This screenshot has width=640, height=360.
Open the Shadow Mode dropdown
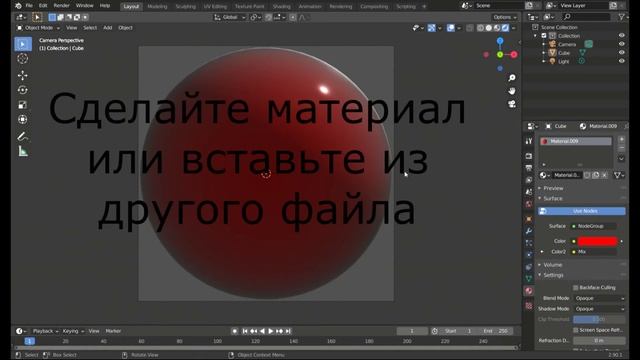click(x=599, y=309)
